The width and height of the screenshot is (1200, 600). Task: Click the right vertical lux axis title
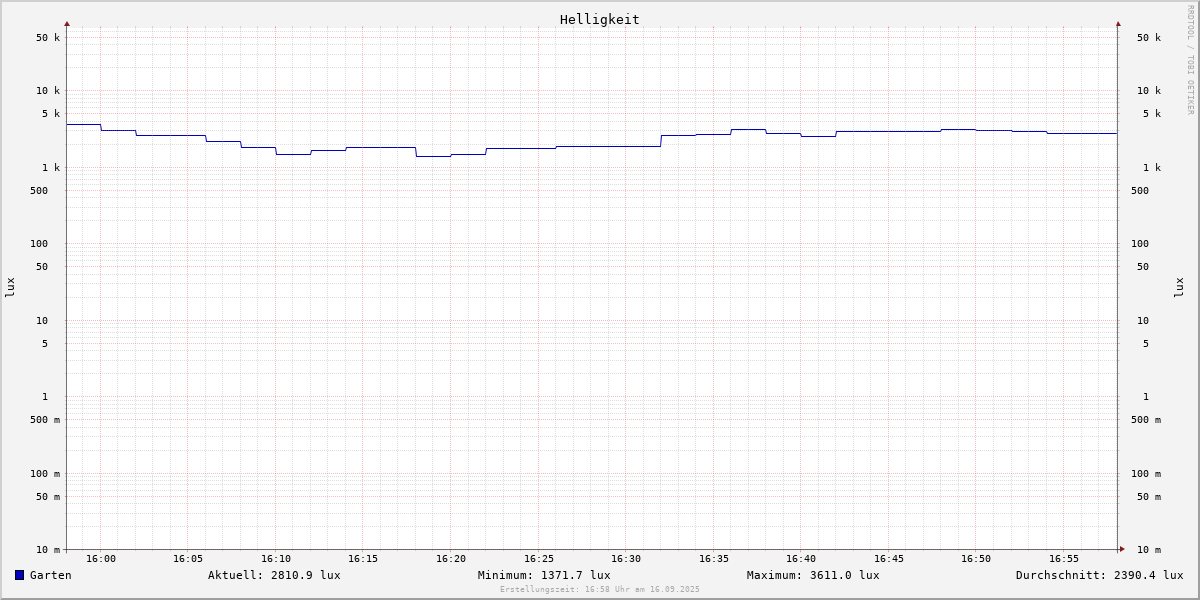[x=1179, y=287]
